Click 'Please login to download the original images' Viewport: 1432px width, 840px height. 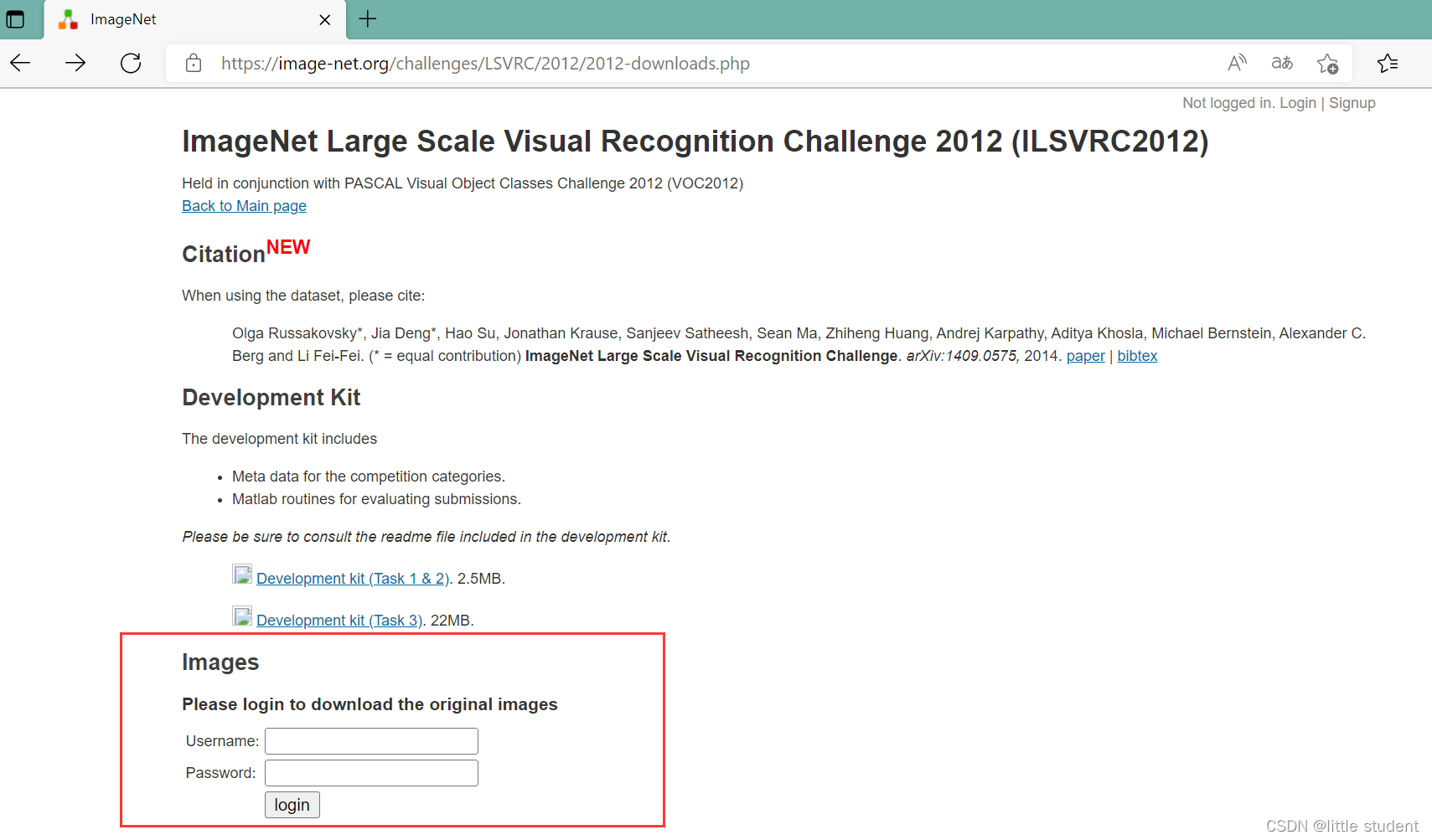pos(370,704)
